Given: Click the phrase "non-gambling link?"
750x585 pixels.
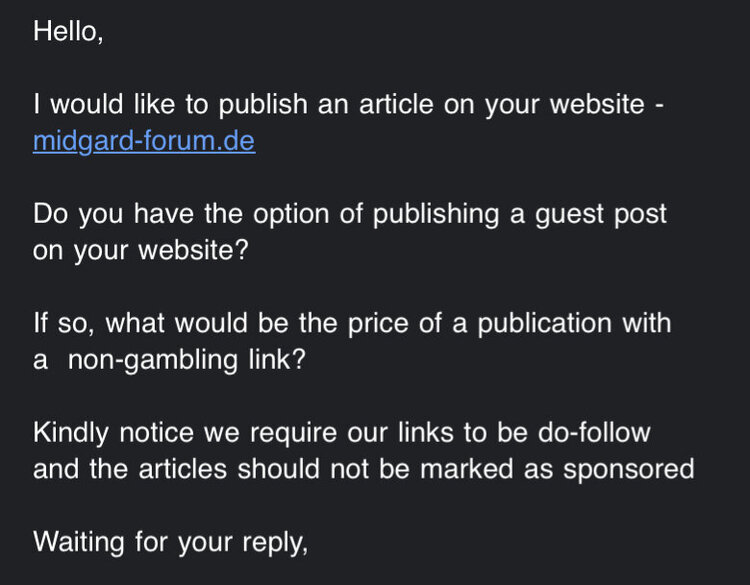Looking at the screenshot, I should click(x=186, y=360).
